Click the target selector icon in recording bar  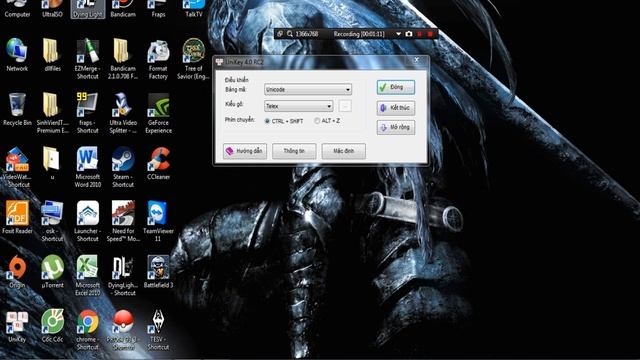coord(280,34)
